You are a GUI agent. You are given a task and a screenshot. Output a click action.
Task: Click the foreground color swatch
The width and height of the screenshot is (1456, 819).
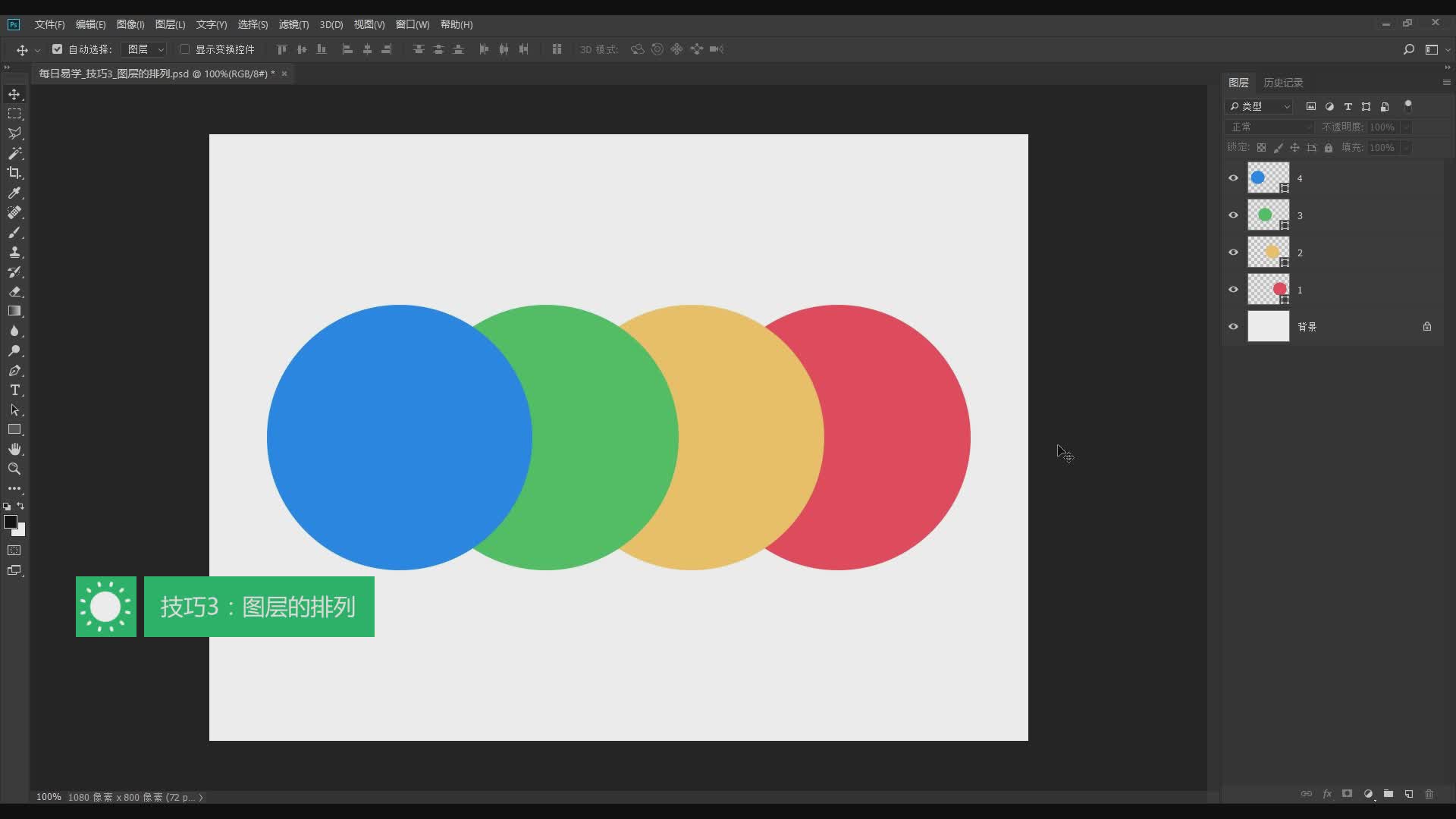[x=11, y=522]
